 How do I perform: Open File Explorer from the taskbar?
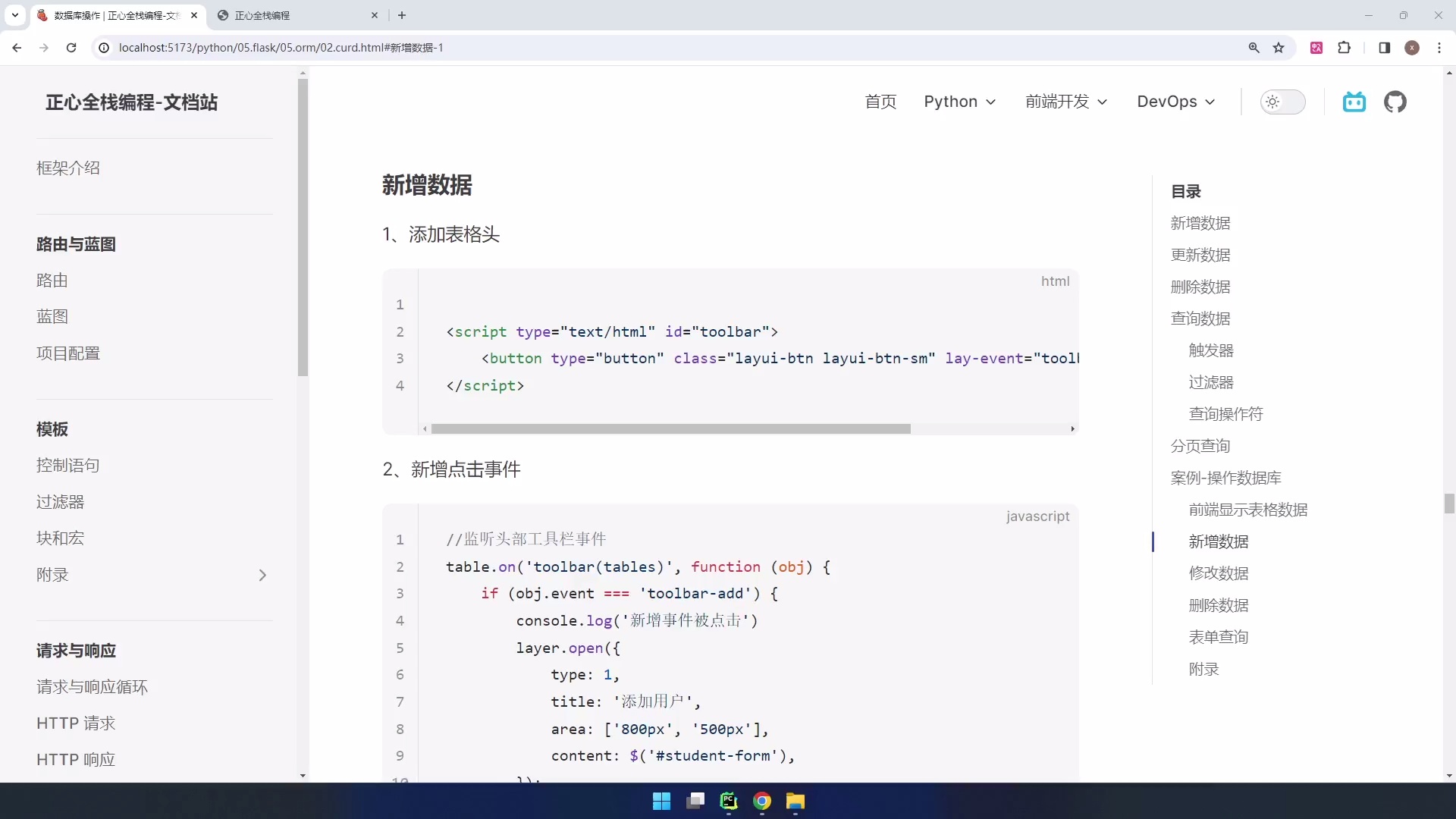click(x=795, y=802)
